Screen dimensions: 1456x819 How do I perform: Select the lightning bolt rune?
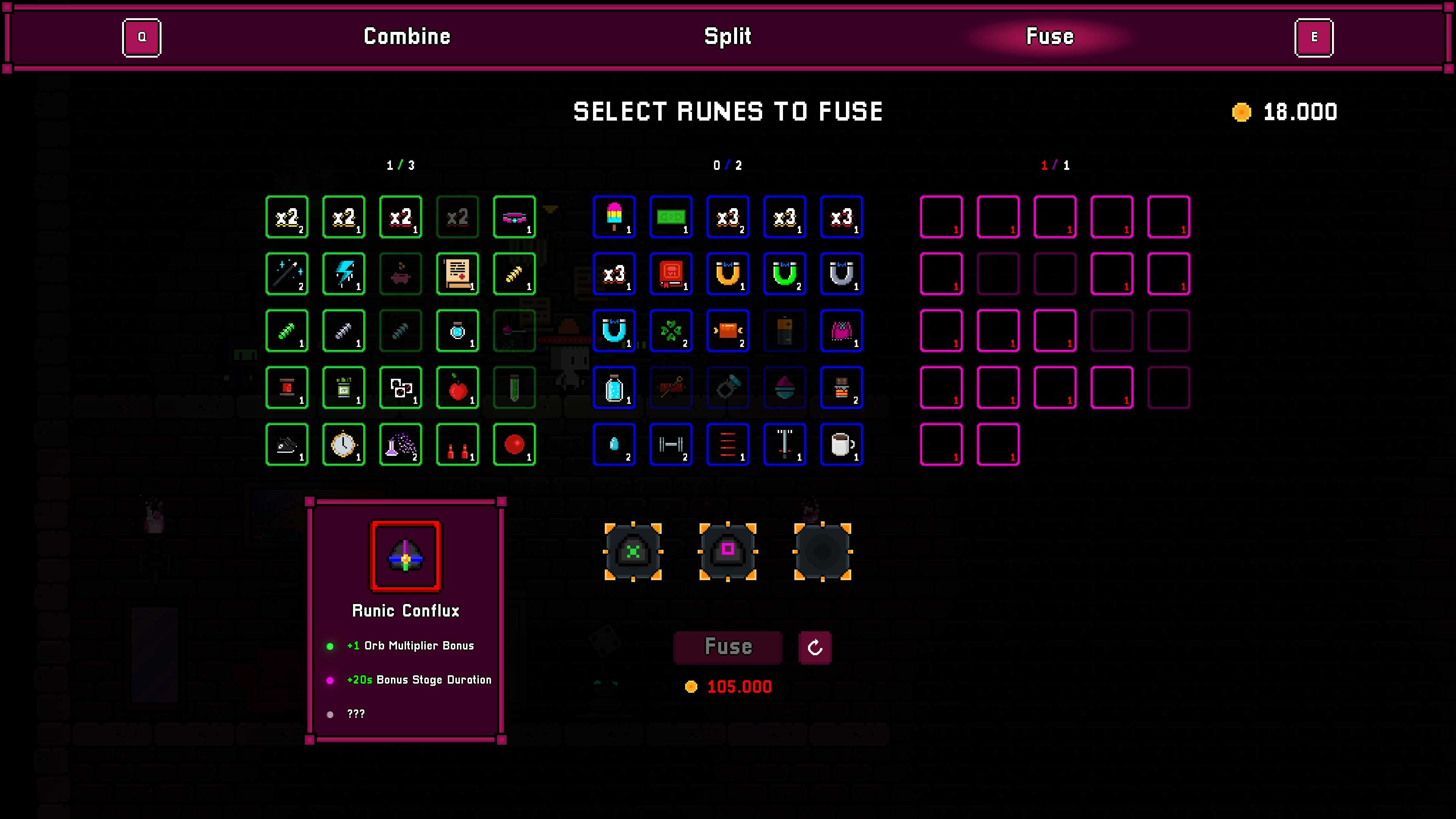click(344, 274)
